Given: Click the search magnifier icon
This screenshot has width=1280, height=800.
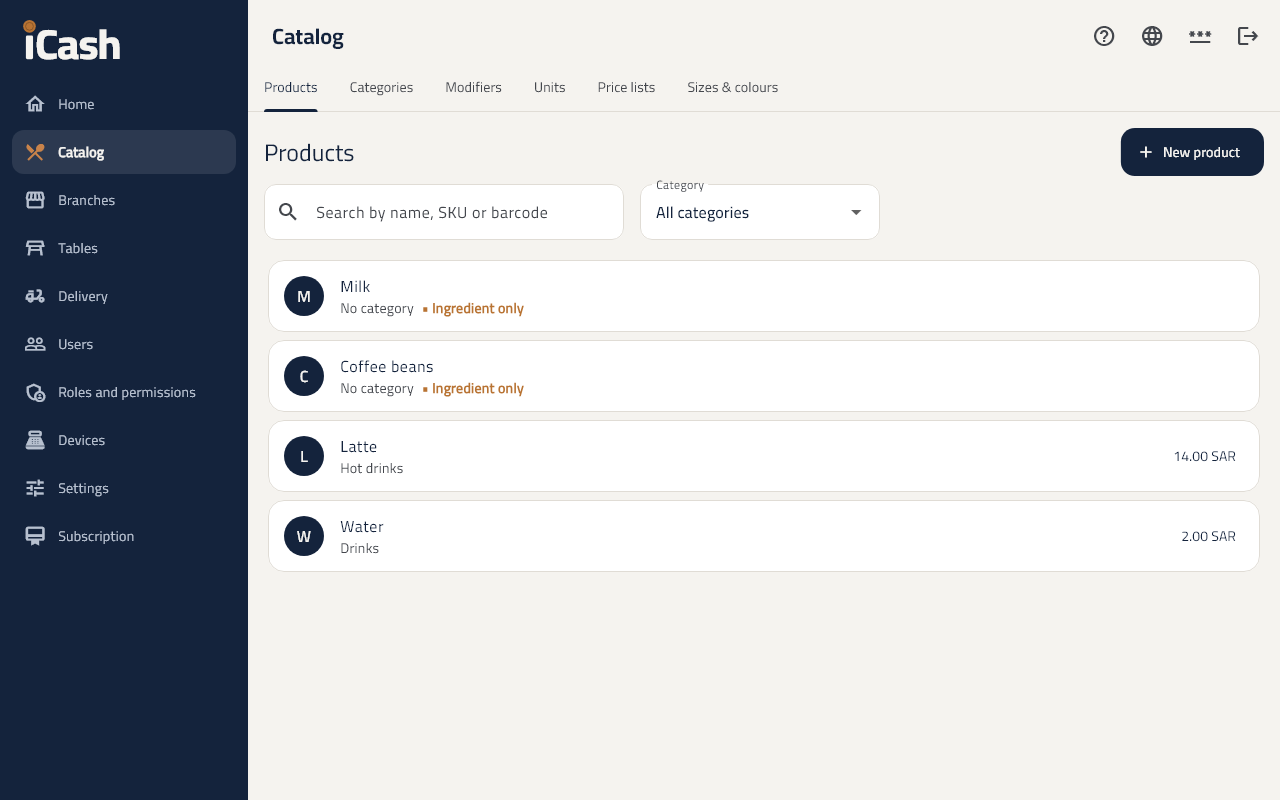Looking at the screenshot, I should (288, 212).
